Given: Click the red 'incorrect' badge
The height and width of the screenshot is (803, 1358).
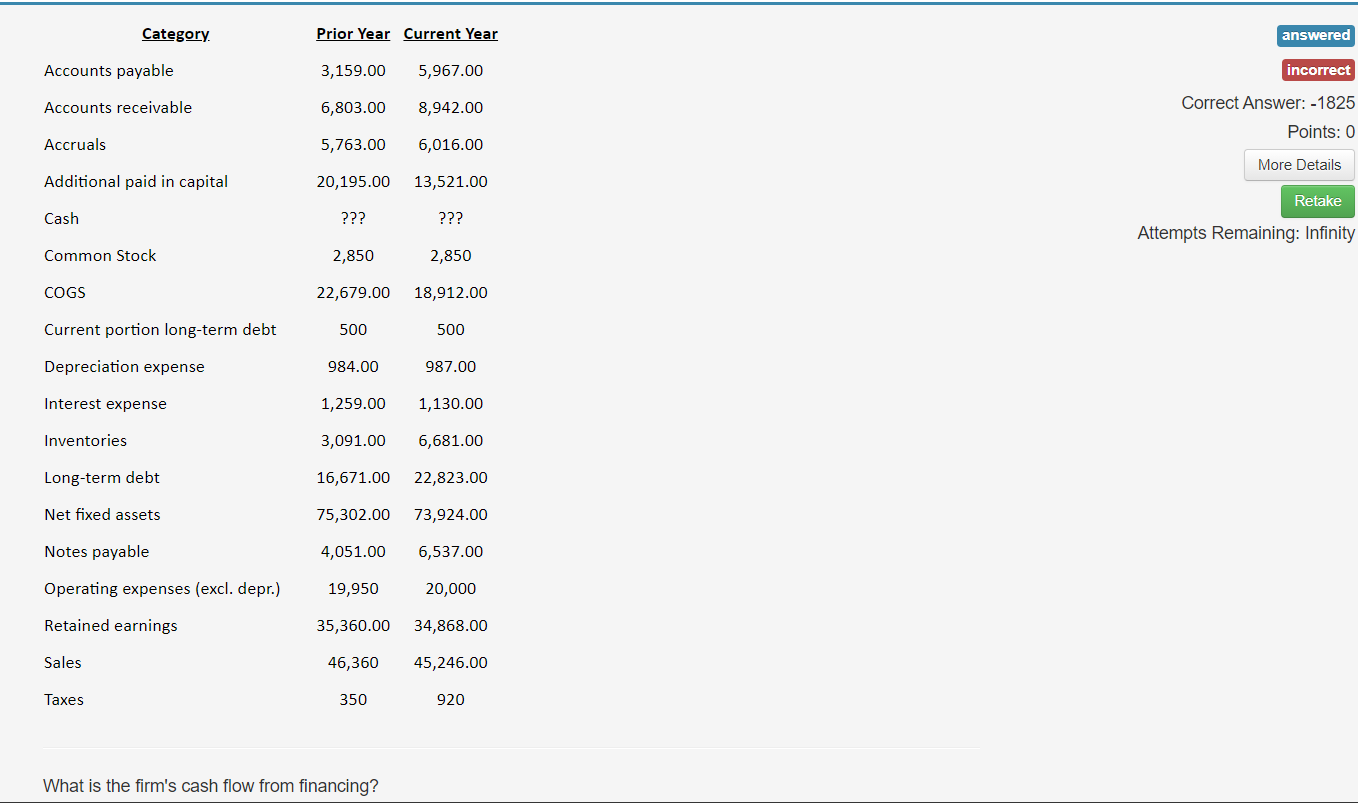Looking at the screenshot, I should pos(1318,70).
